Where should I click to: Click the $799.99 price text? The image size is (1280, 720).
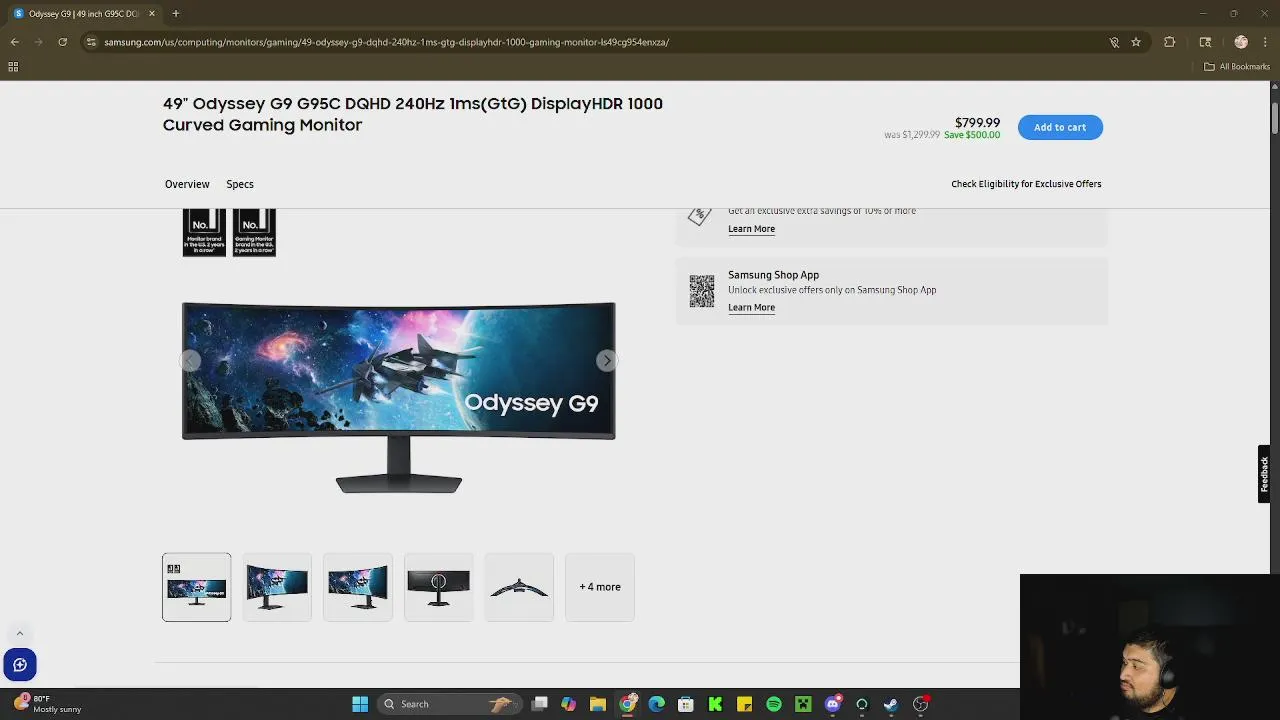pos(977,123)
